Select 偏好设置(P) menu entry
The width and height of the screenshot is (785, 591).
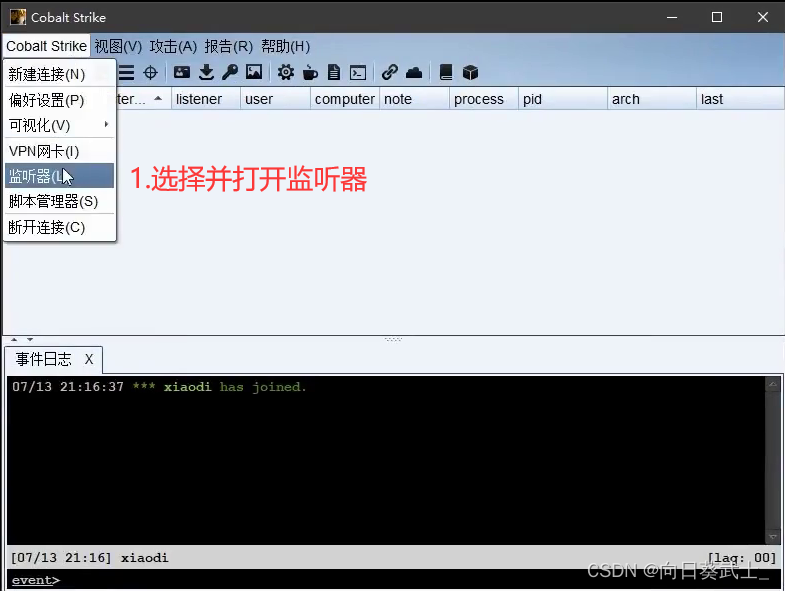(60, 100)
